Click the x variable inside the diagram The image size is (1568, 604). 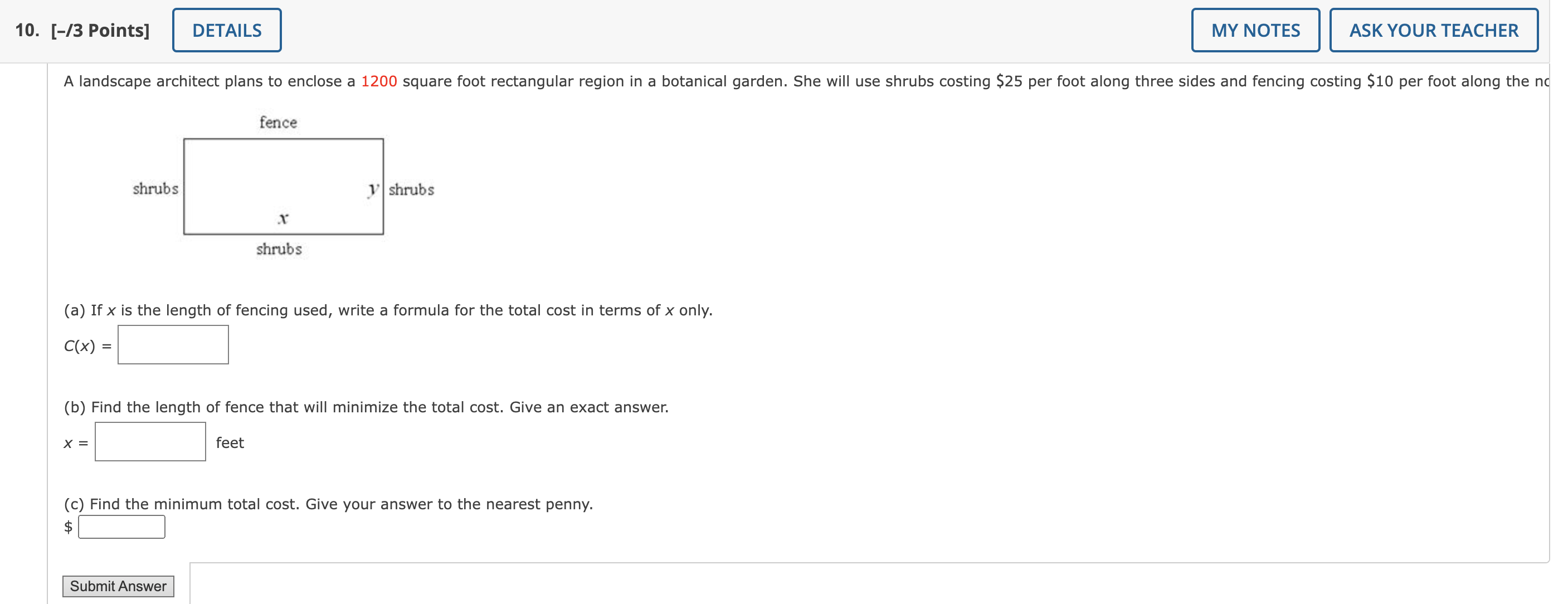click(283, 218)
